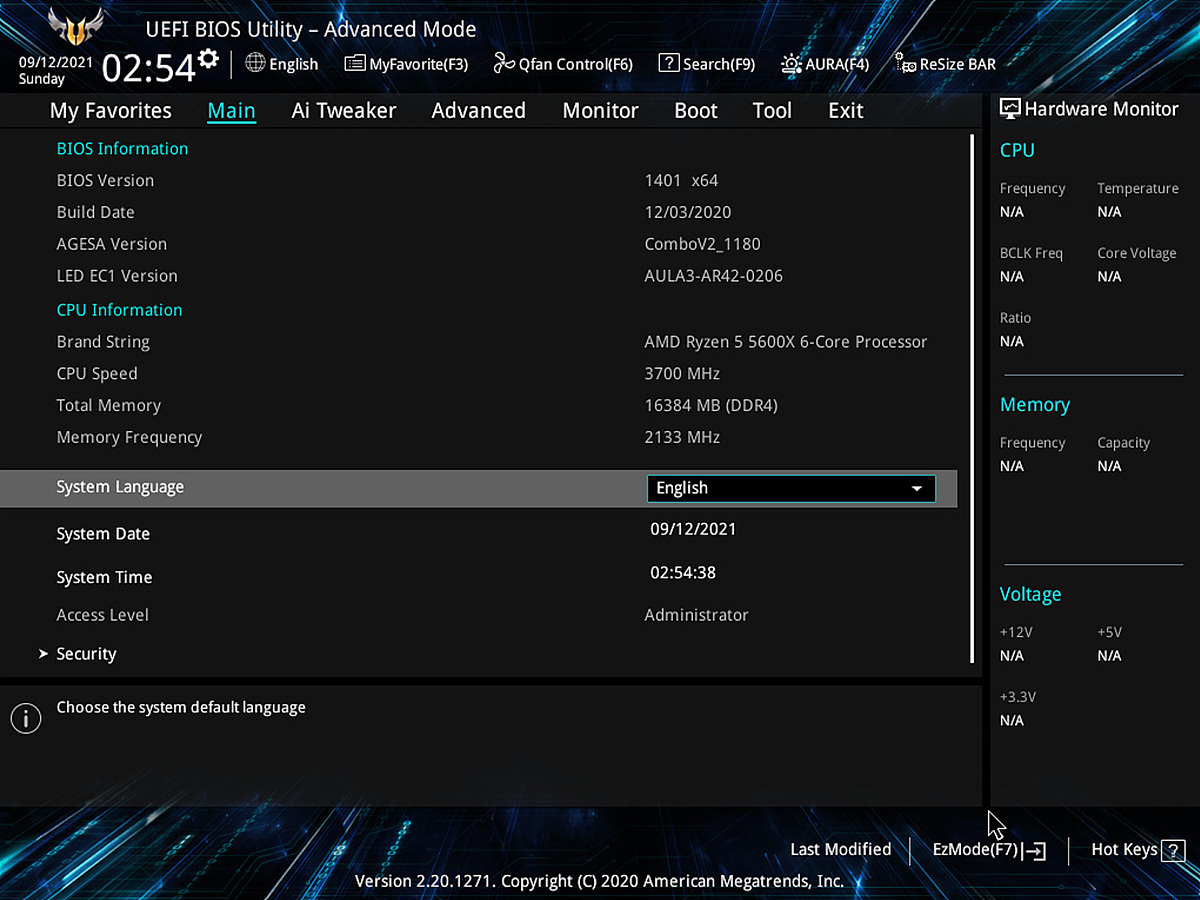The image size is (1200, 900).
Task: Click the TUF Gaming logo
Action: click(x=76, y=25)
